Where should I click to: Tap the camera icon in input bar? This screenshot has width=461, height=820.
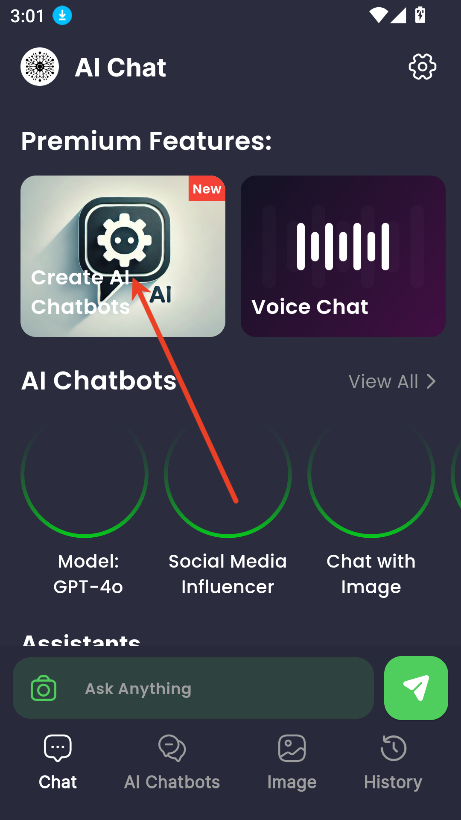click(x=44, y=689)
